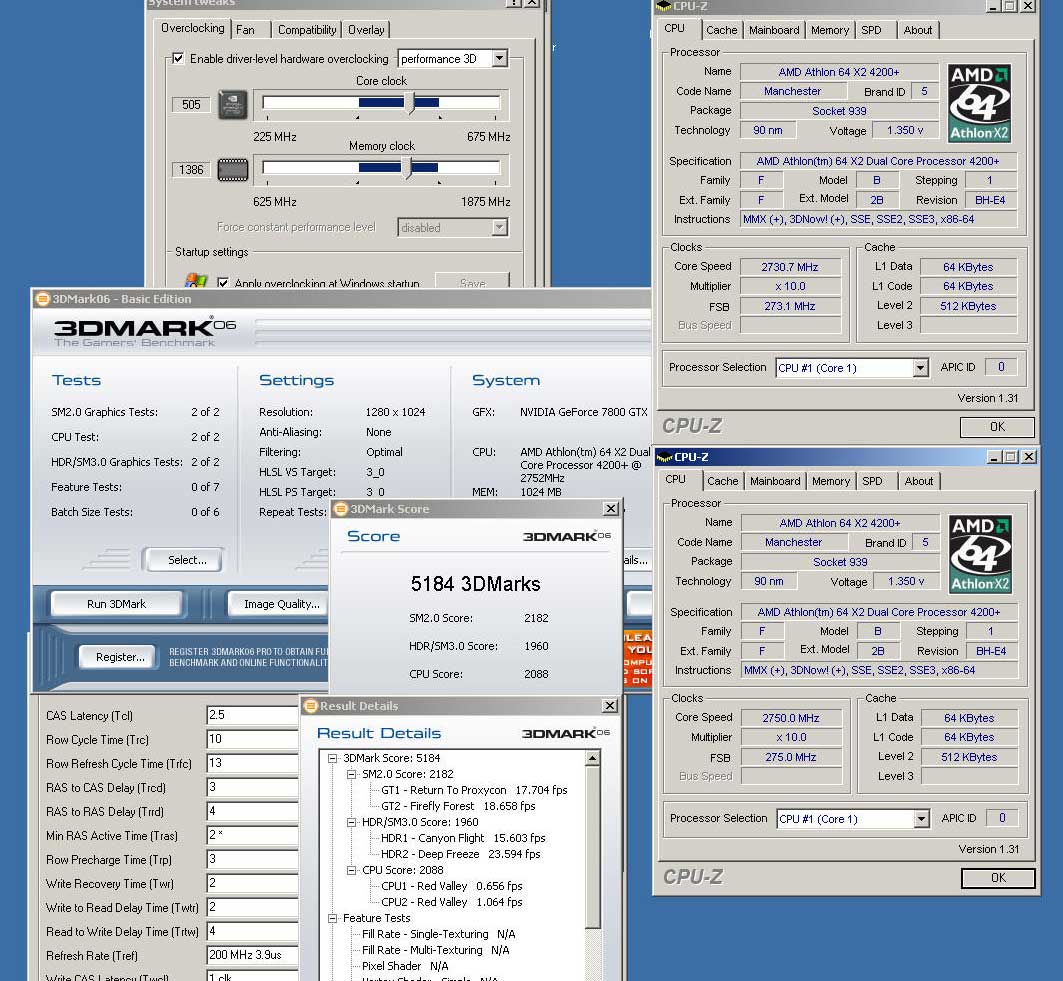1063x981 pixels.
Task: Open Processor Selection dropdown in lower CPU-Z
Action: [x=921, y=818]
